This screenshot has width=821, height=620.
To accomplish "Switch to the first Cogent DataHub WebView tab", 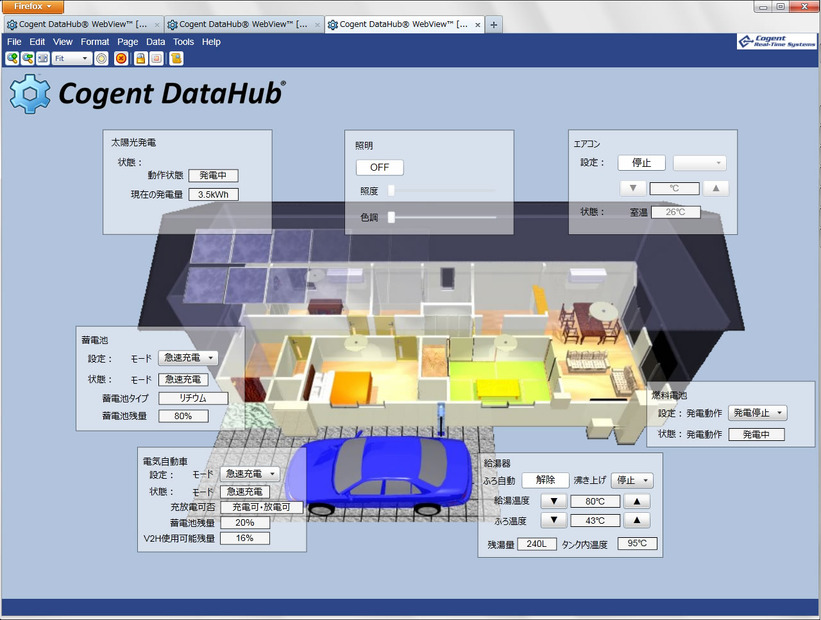I will 84,24.
